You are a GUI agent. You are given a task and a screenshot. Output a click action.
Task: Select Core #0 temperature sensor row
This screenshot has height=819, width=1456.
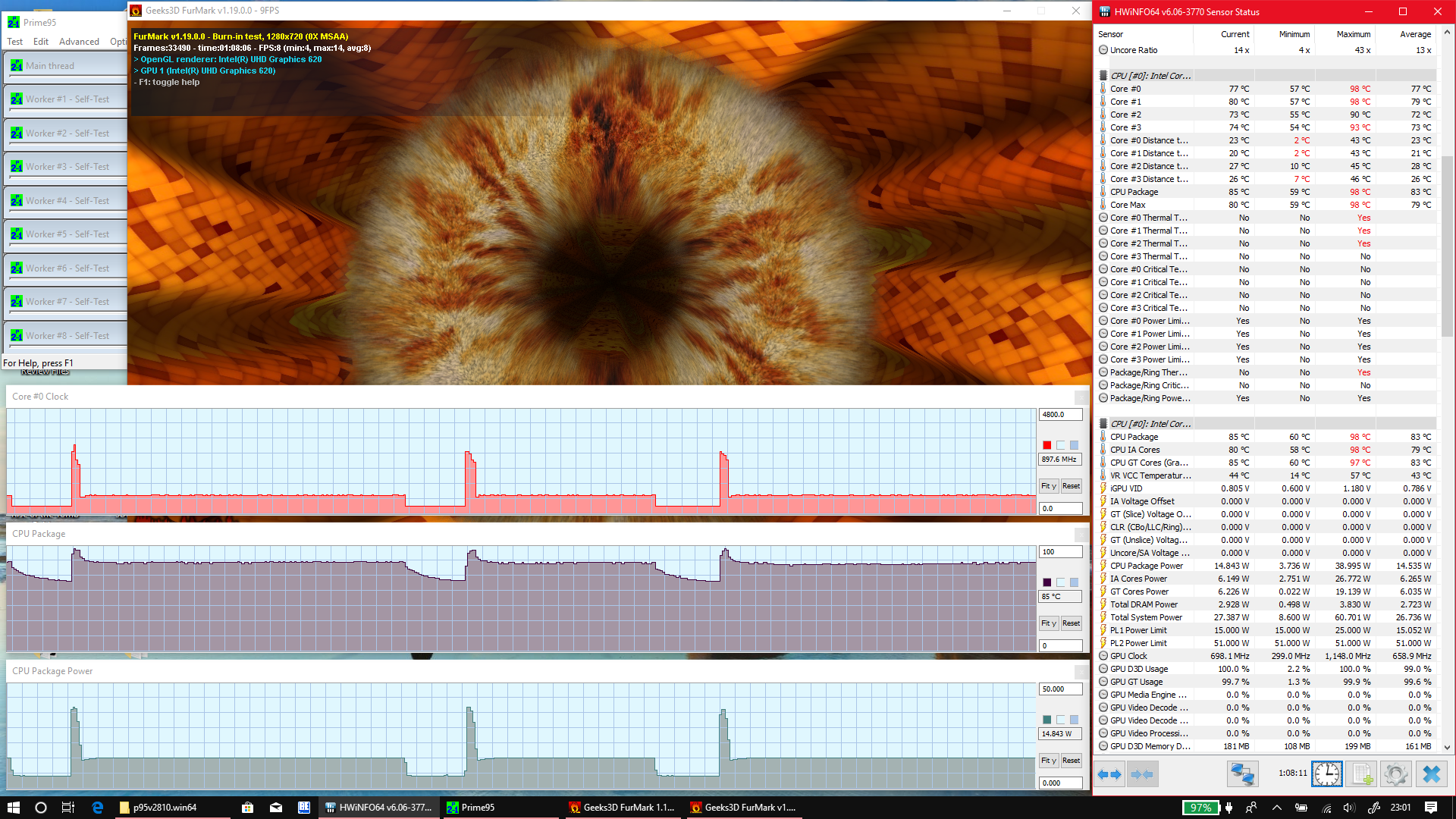pos(1266,89)
